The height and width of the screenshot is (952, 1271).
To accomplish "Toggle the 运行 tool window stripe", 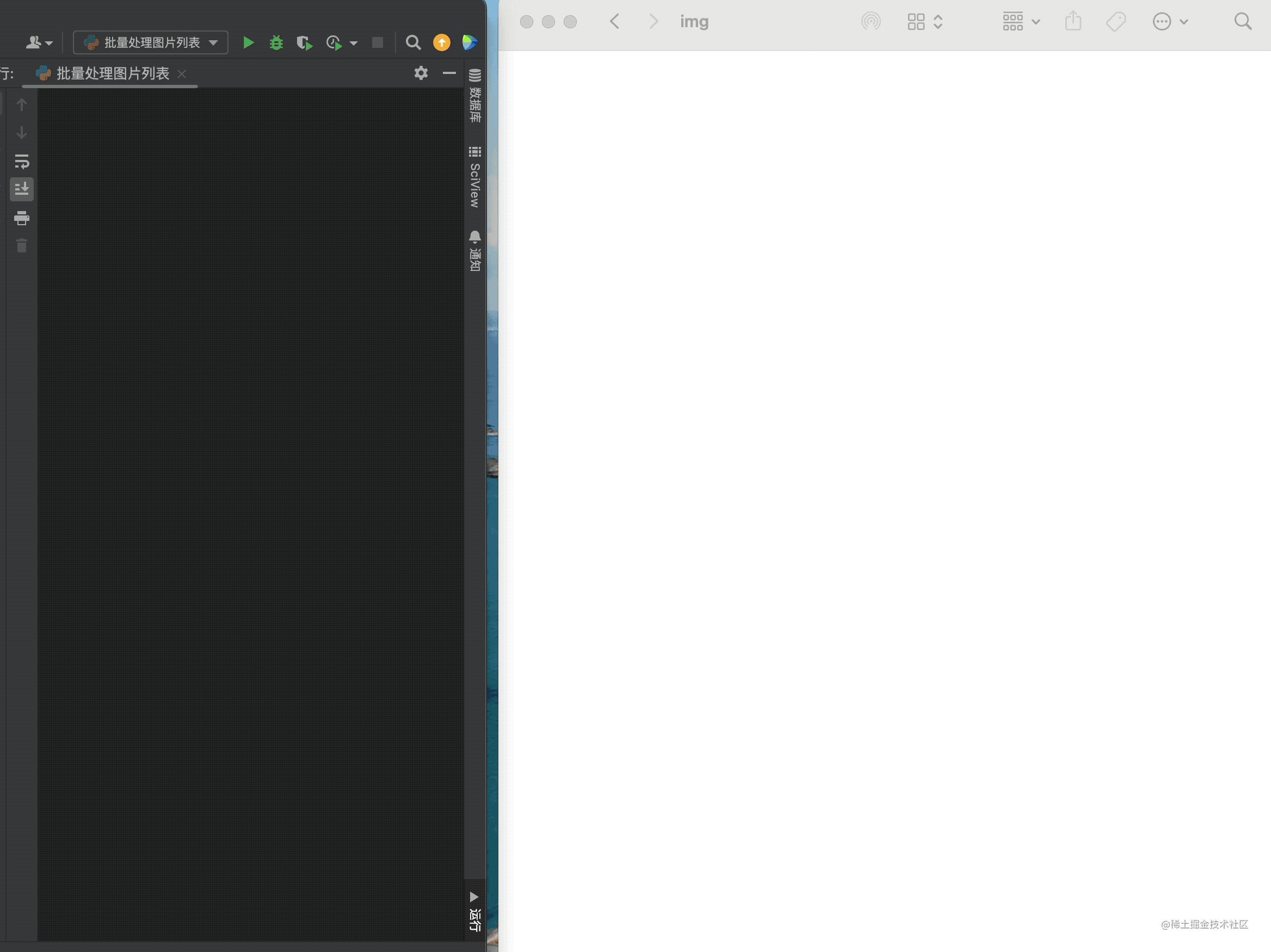I will click(x=474, y=912).
